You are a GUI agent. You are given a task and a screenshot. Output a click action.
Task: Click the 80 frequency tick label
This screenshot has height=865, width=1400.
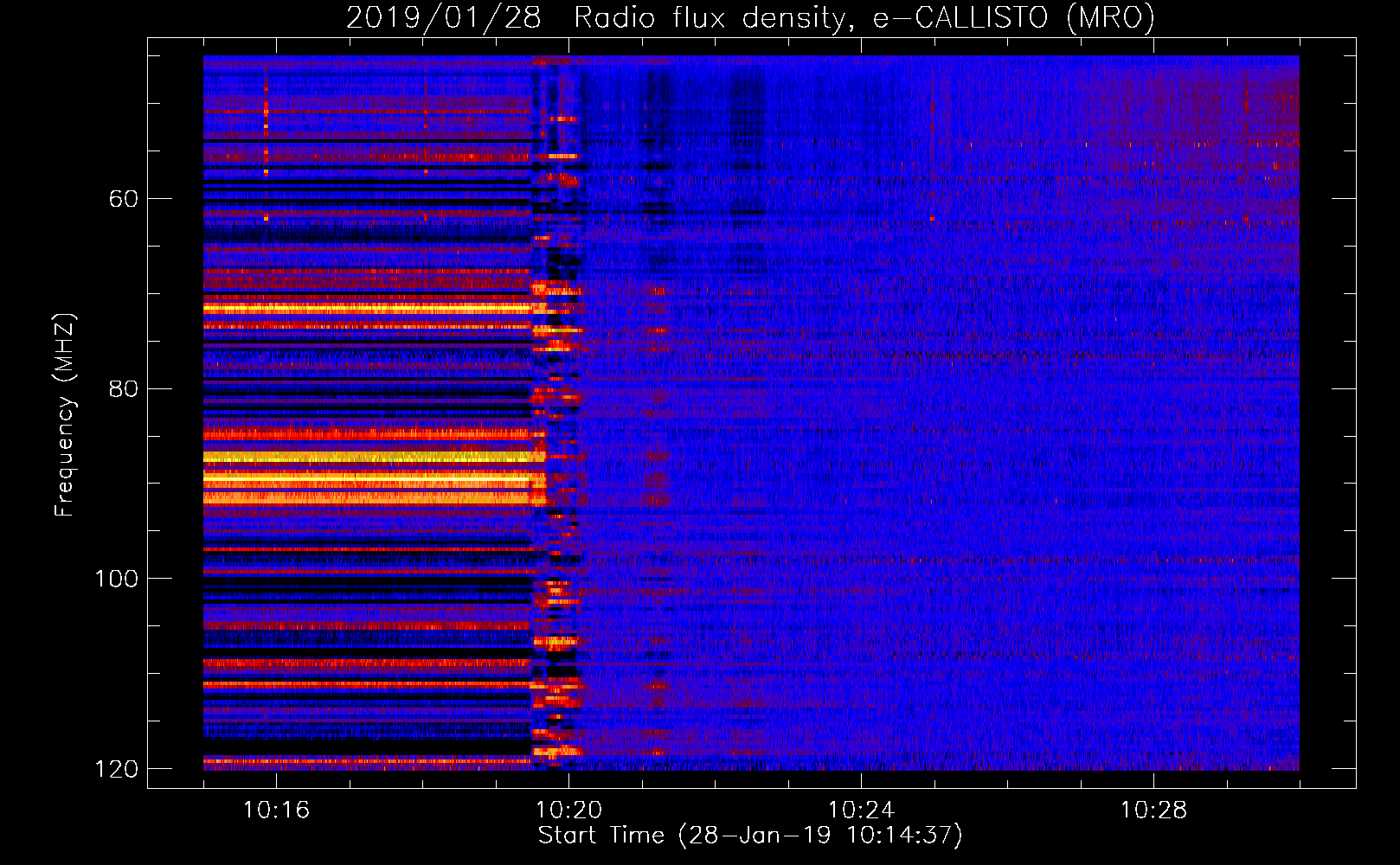click(124, 388)
